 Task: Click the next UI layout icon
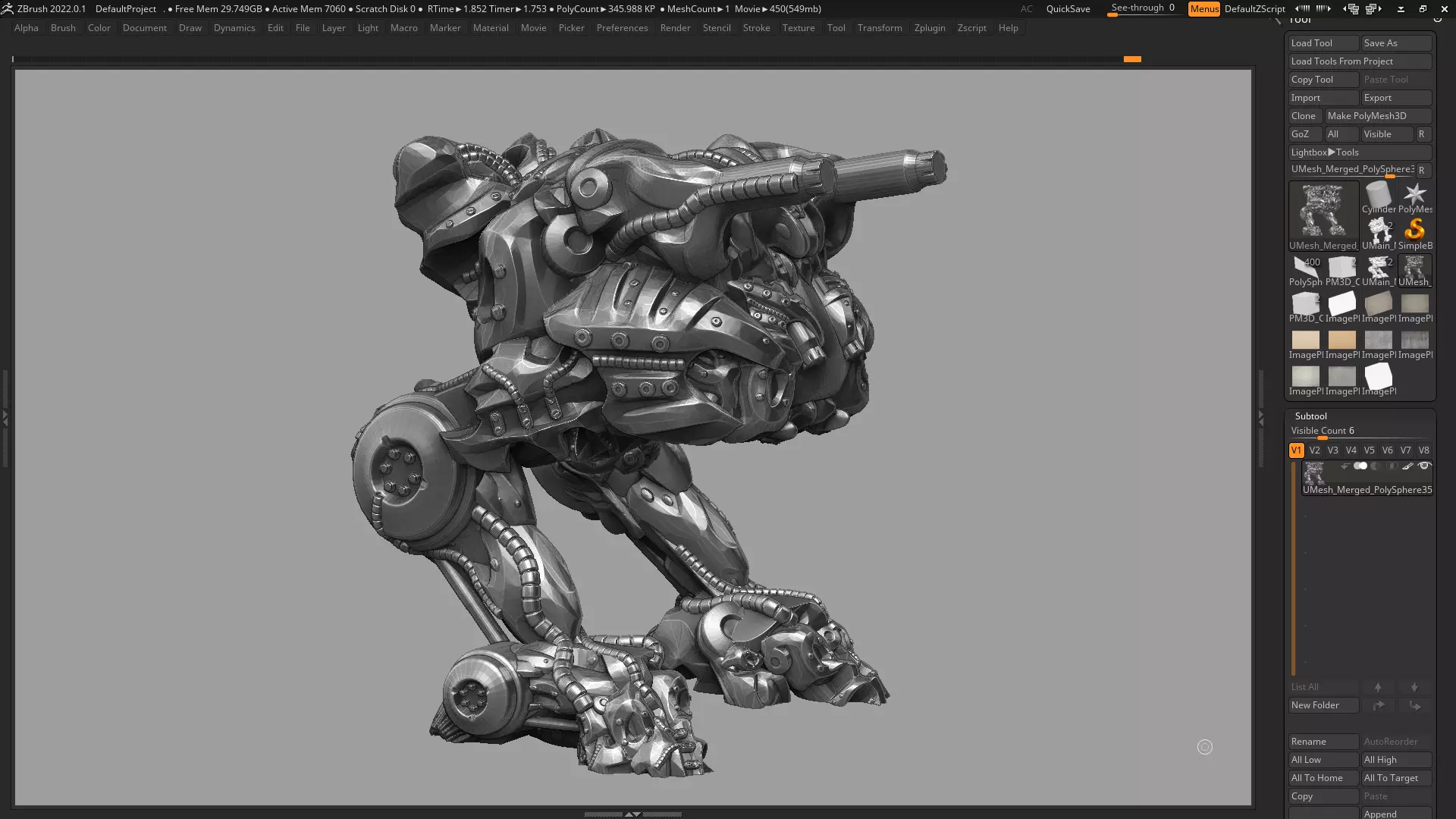click(1373, 9)
